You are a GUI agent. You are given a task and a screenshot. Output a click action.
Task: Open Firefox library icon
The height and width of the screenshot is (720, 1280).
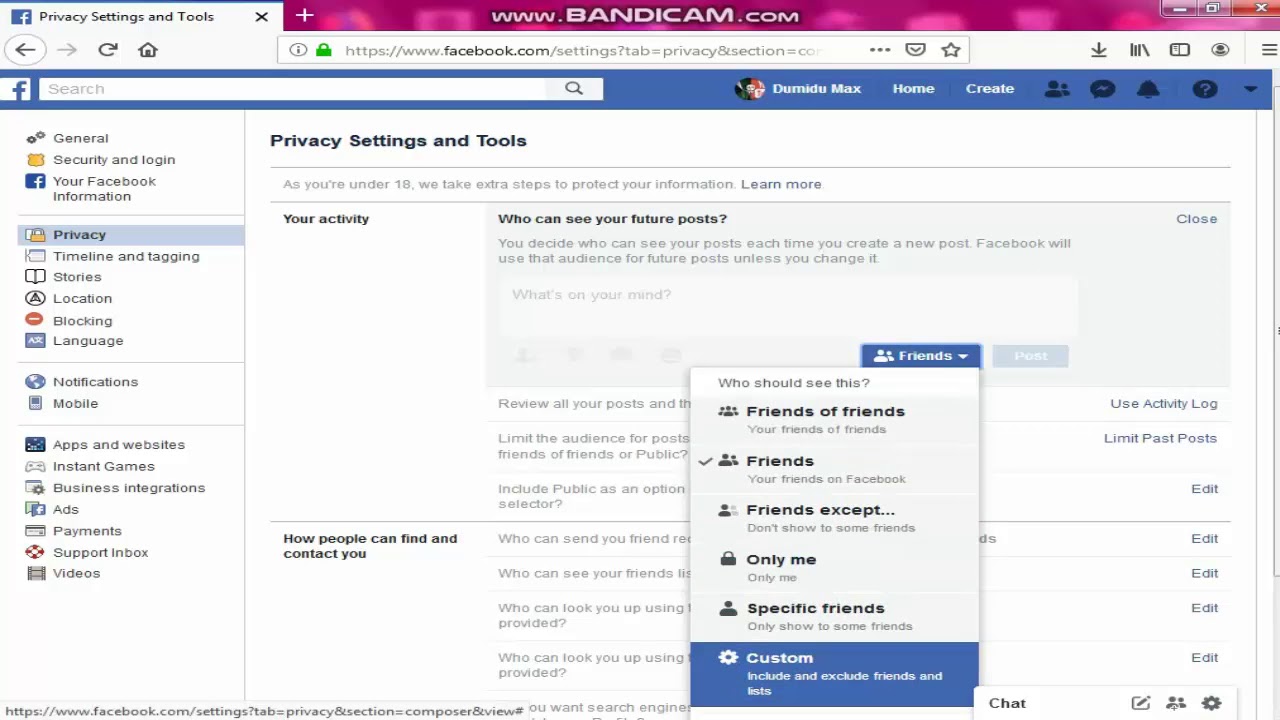click(x=1139, y=50)
